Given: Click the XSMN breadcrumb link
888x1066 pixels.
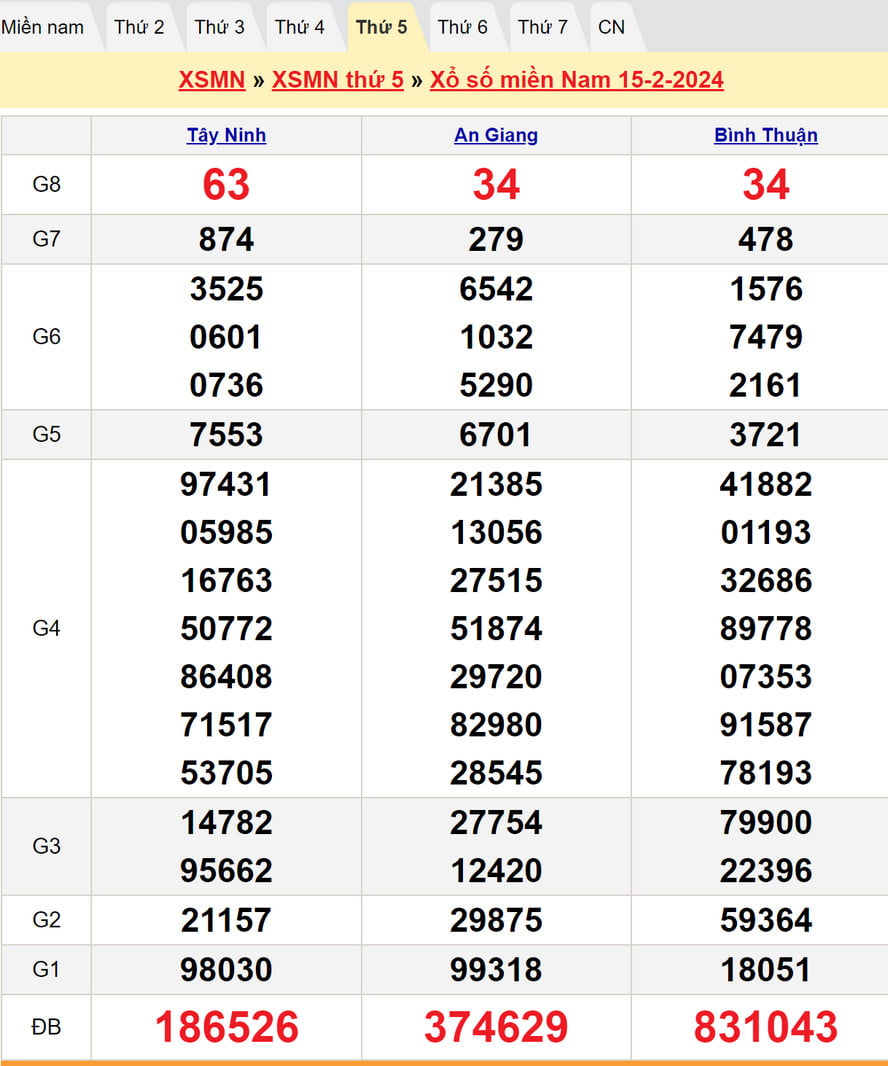Looking at the screenshot, I should click(212, 80).
